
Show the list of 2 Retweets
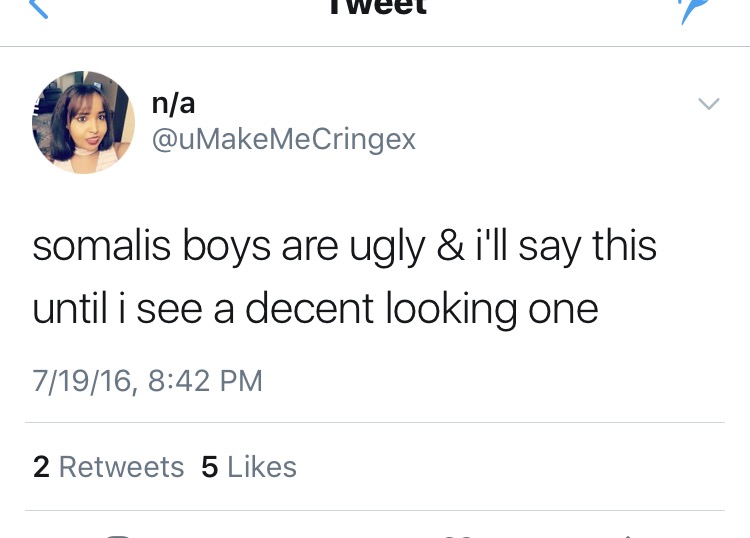pos(109,467)
